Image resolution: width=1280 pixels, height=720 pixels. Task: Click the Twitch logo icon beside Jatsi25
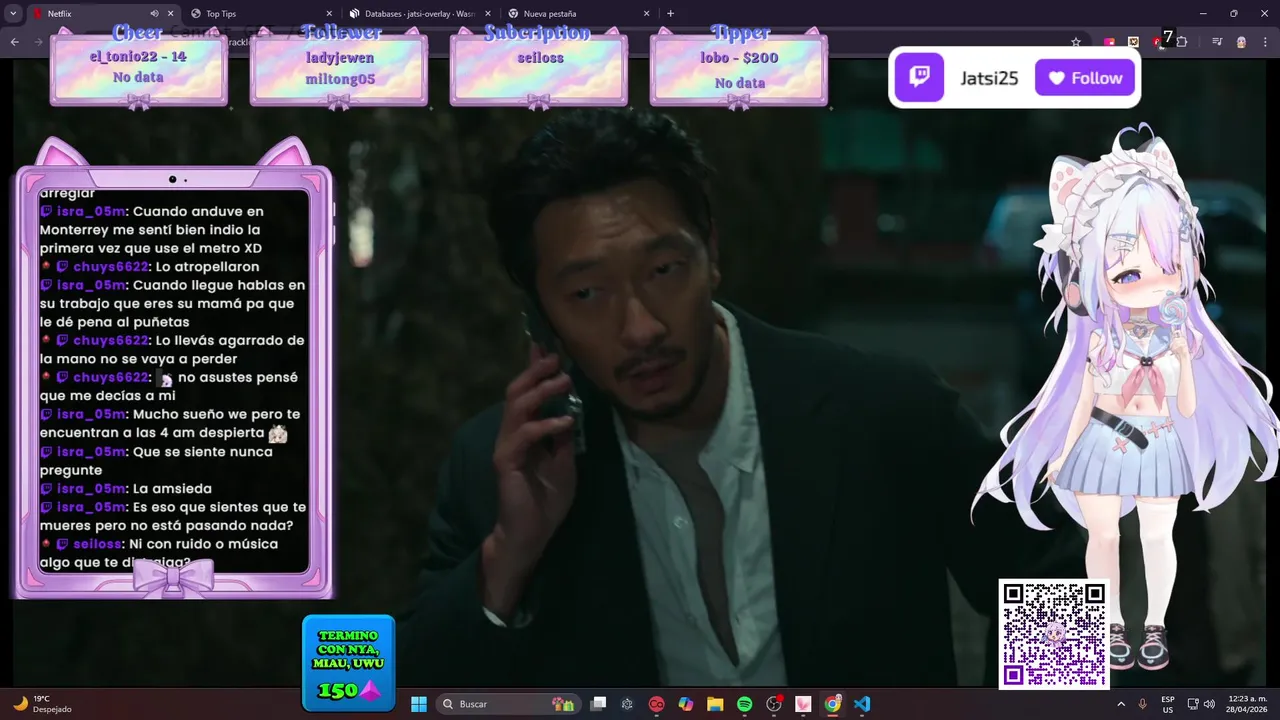click(x=919, y=77)
